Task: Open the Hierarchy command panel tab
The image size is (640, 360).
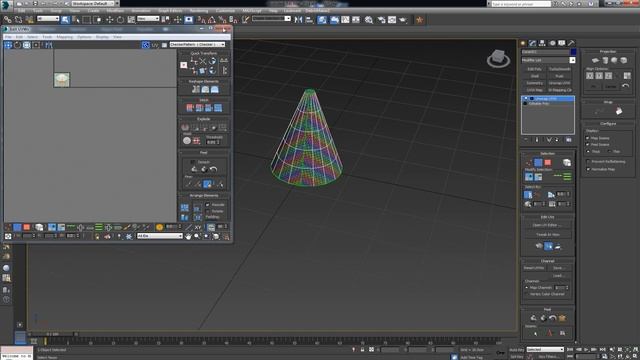Action: (x=542, y=43)
